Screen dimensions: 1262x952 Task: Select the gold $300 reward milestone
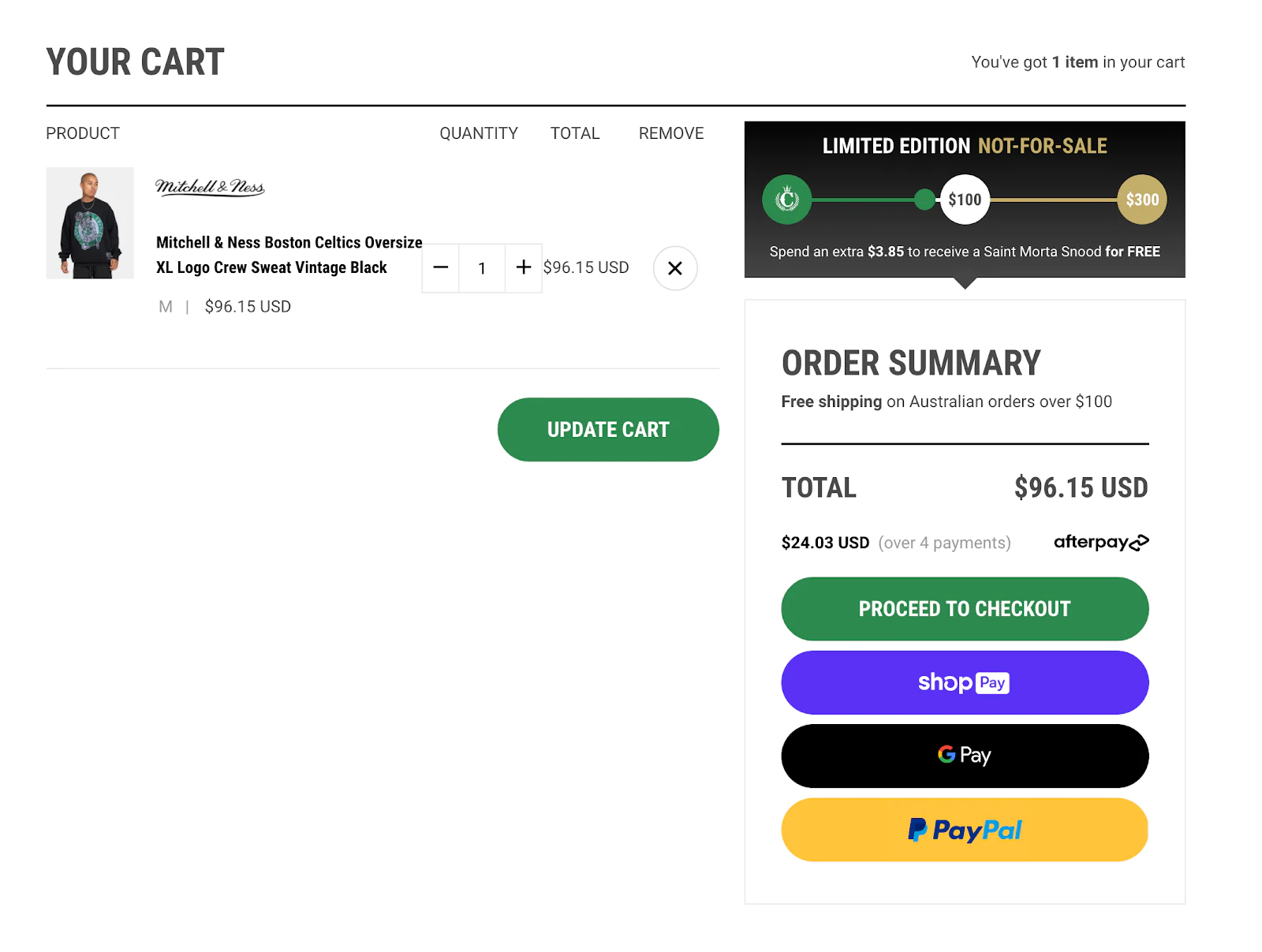click(1141, 200)
